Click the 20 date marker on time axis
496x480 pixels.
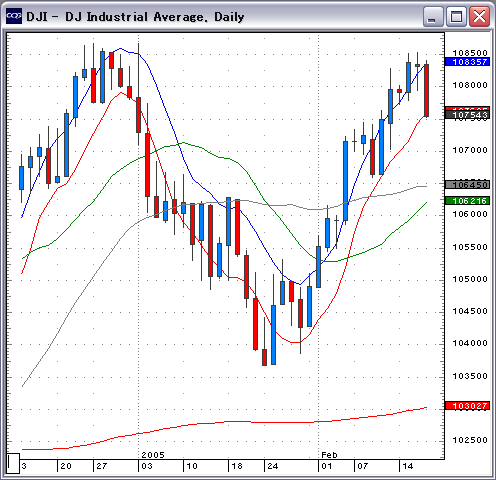[x=66, y=466]
